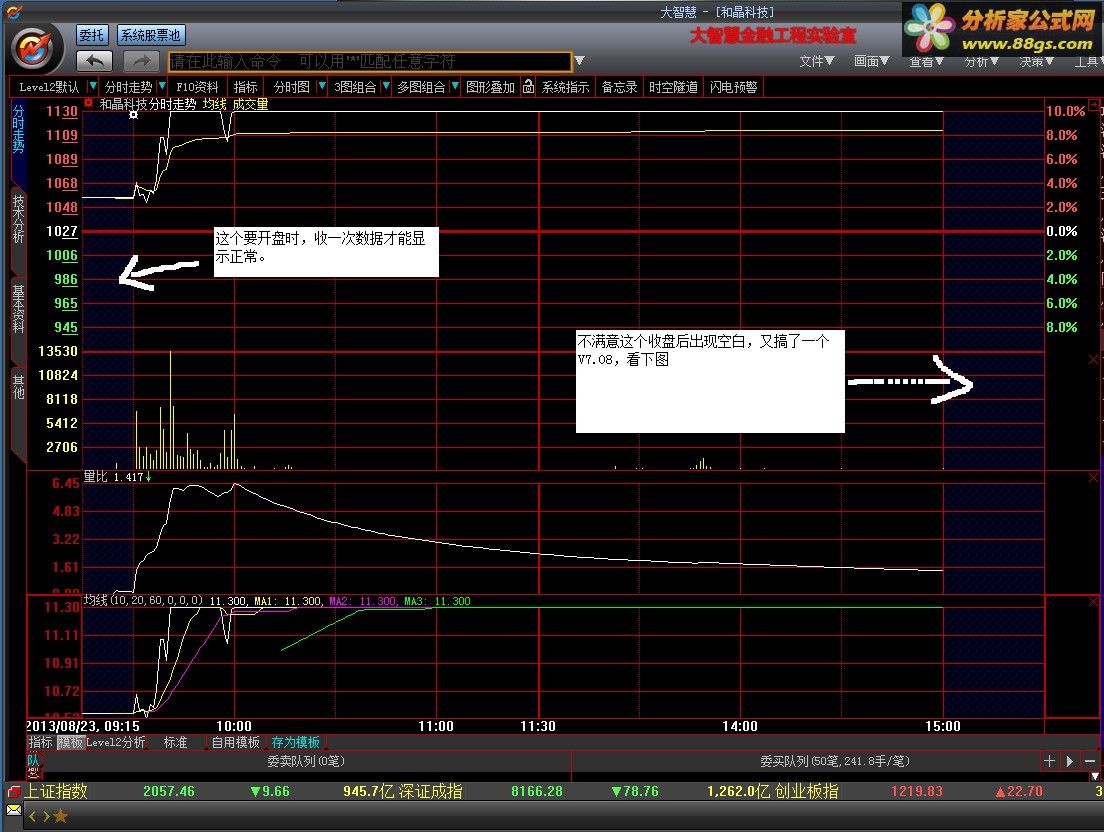Viewport: 1104px width, 832px height.
Task: Click the small gear marker before 和晶科技分时走势
Action: click(89, 103)
